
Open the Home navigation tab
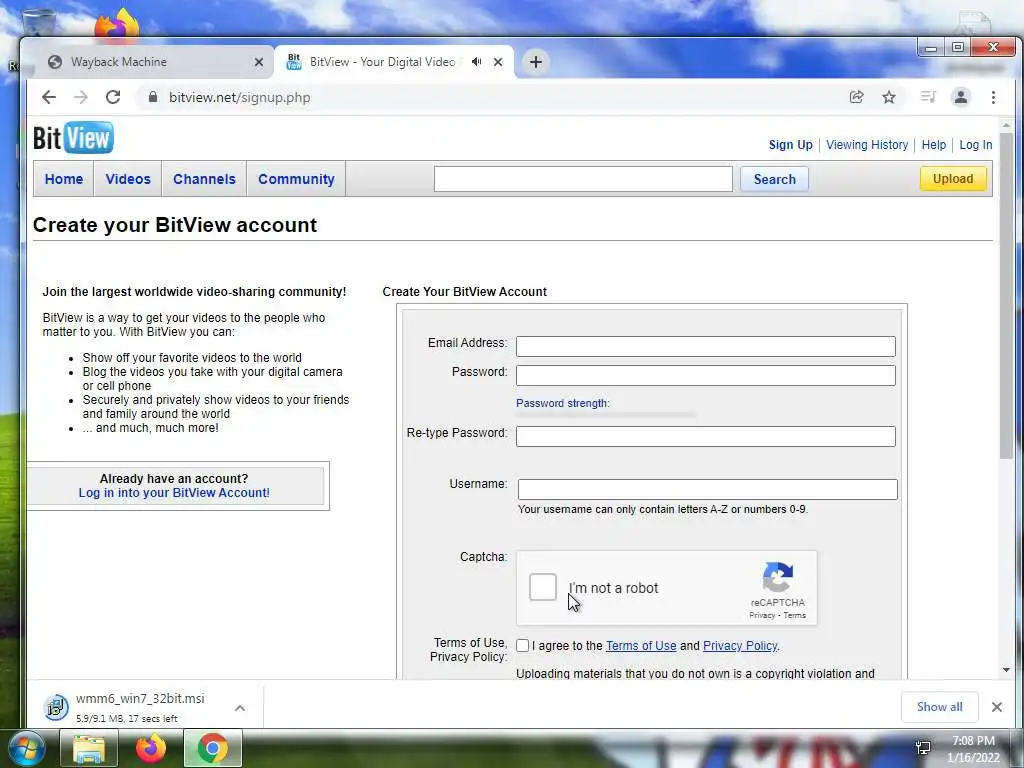(64, 179)
